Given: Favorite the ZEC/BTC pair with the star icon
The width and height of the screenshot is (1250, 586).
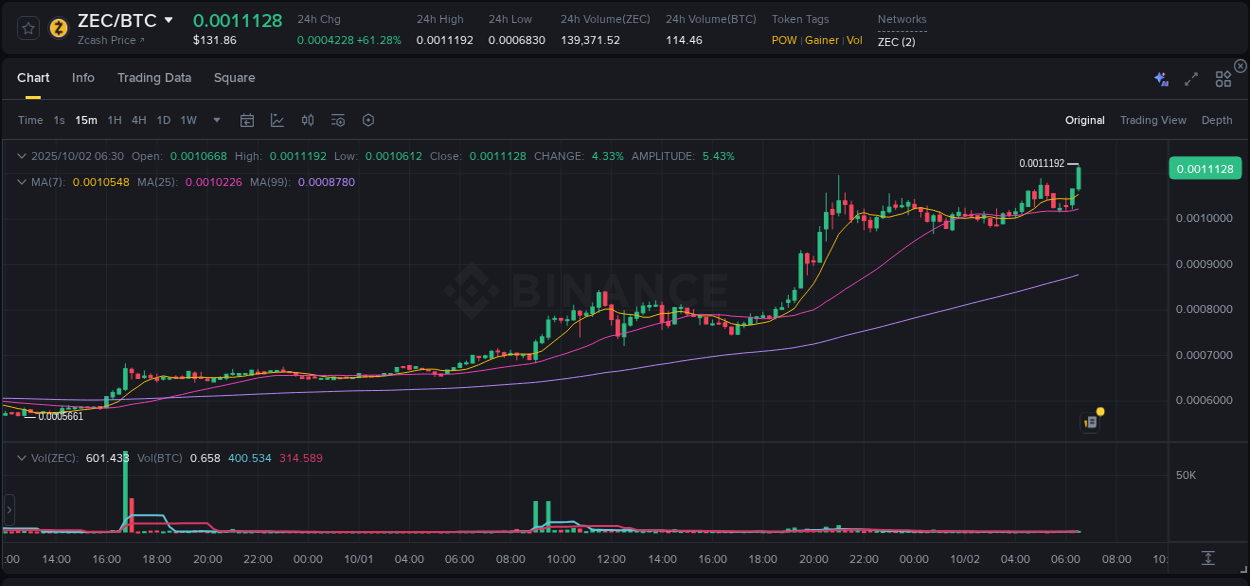Looking at the screenshot, I should coord(27,27).
